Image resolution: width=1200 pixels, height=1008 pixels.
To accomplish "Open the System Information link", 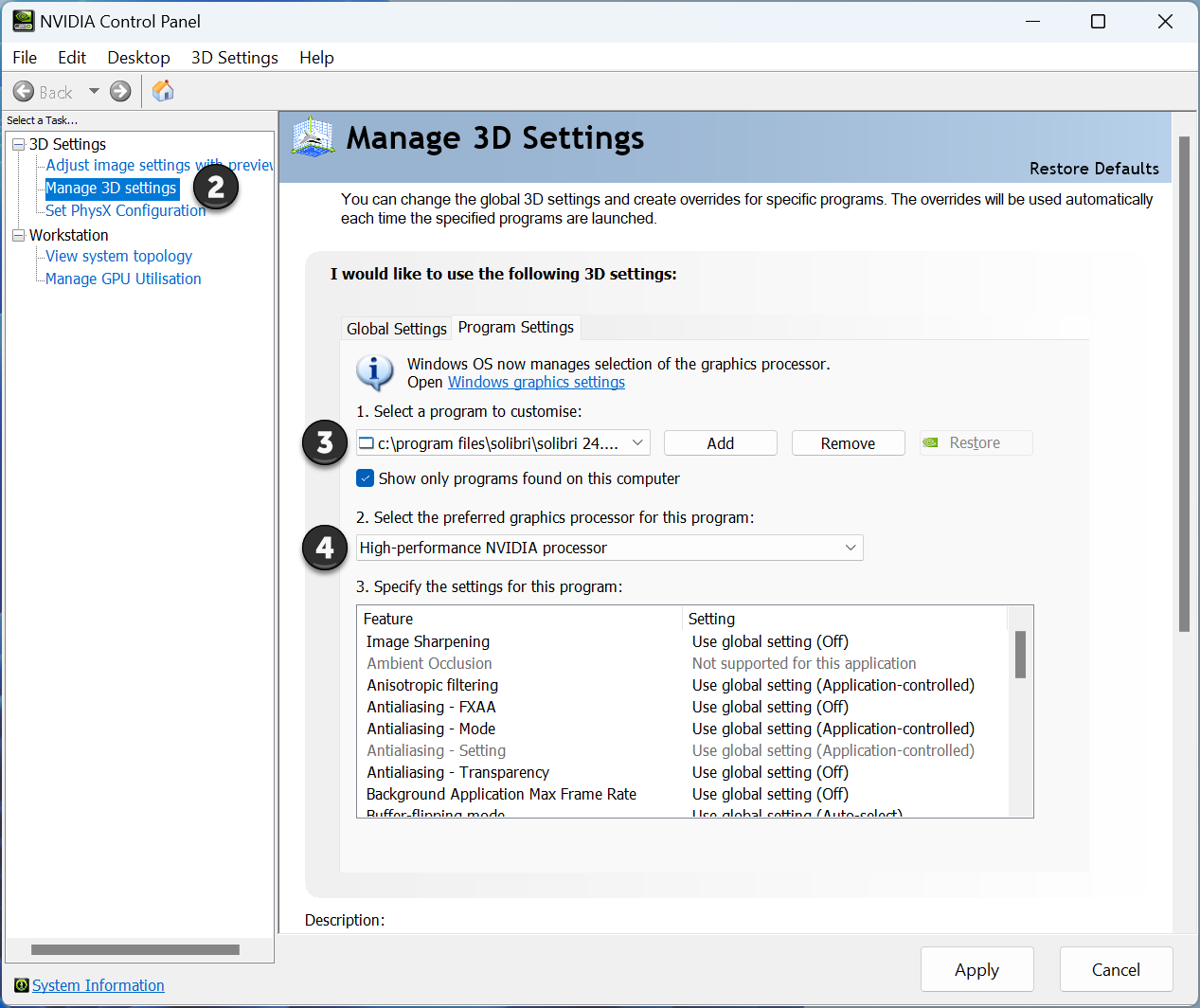I will point(99,985).
